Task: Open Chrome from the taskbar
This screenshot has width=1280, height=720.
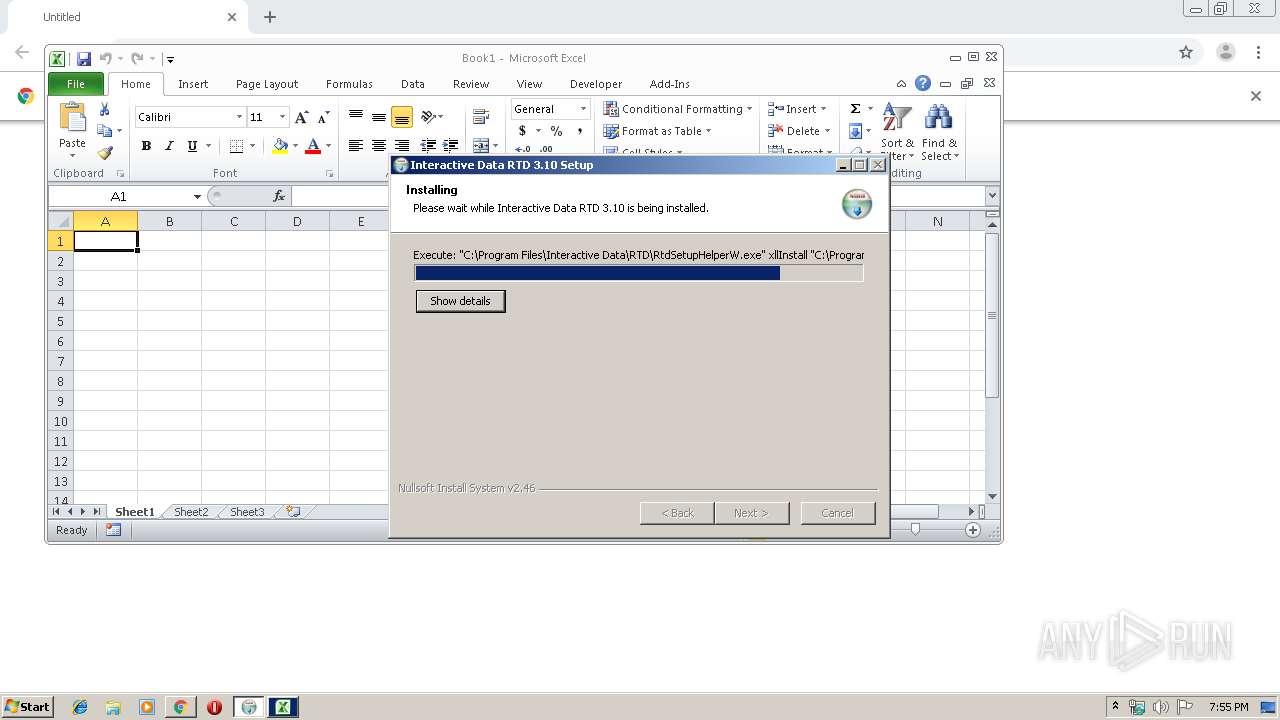Action: [180, 707]
